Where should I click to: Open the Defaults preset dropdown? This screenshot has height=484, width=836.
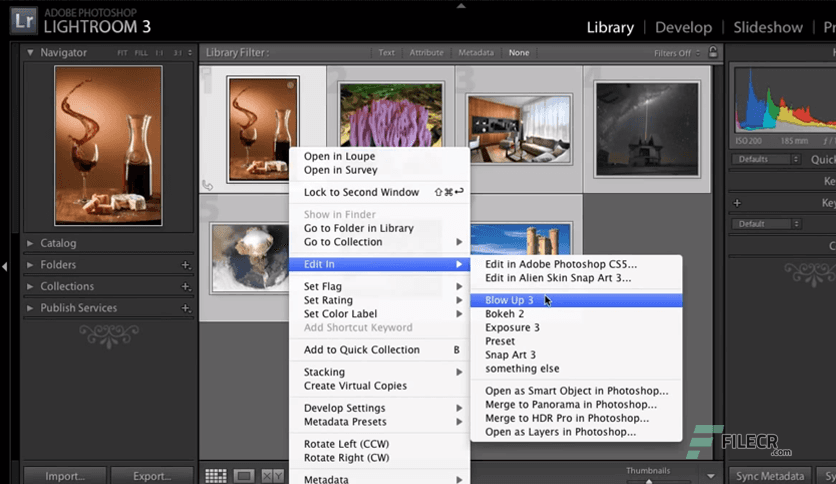click(766, 159)
